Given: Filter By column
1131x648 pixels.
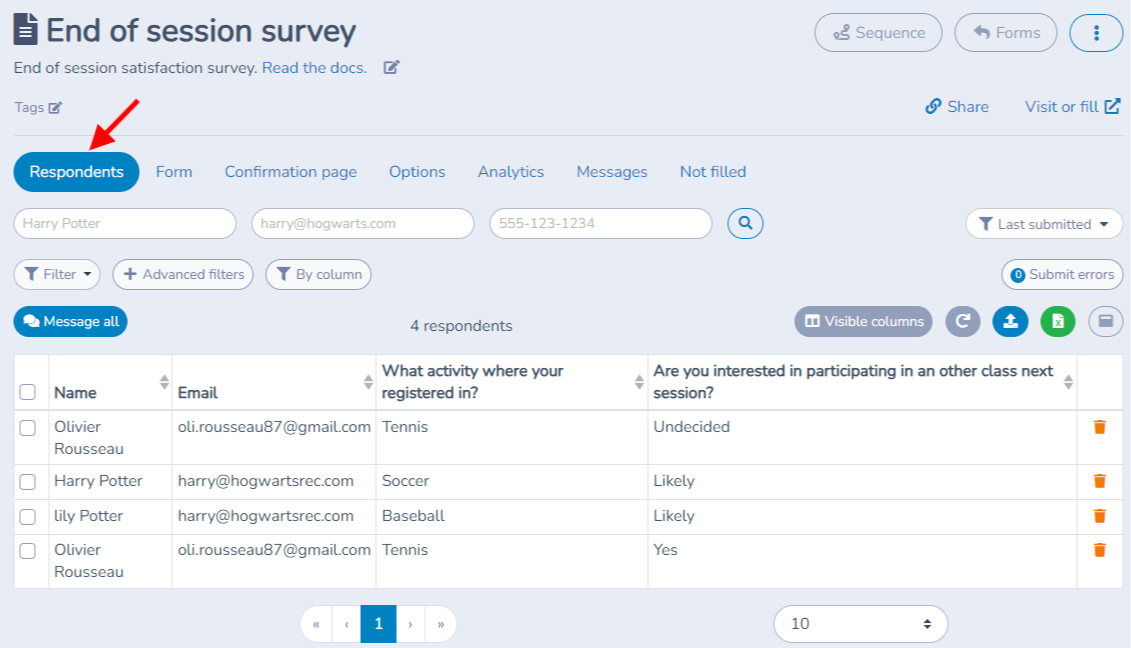Looking at the screenshot, I should (318, 274).
